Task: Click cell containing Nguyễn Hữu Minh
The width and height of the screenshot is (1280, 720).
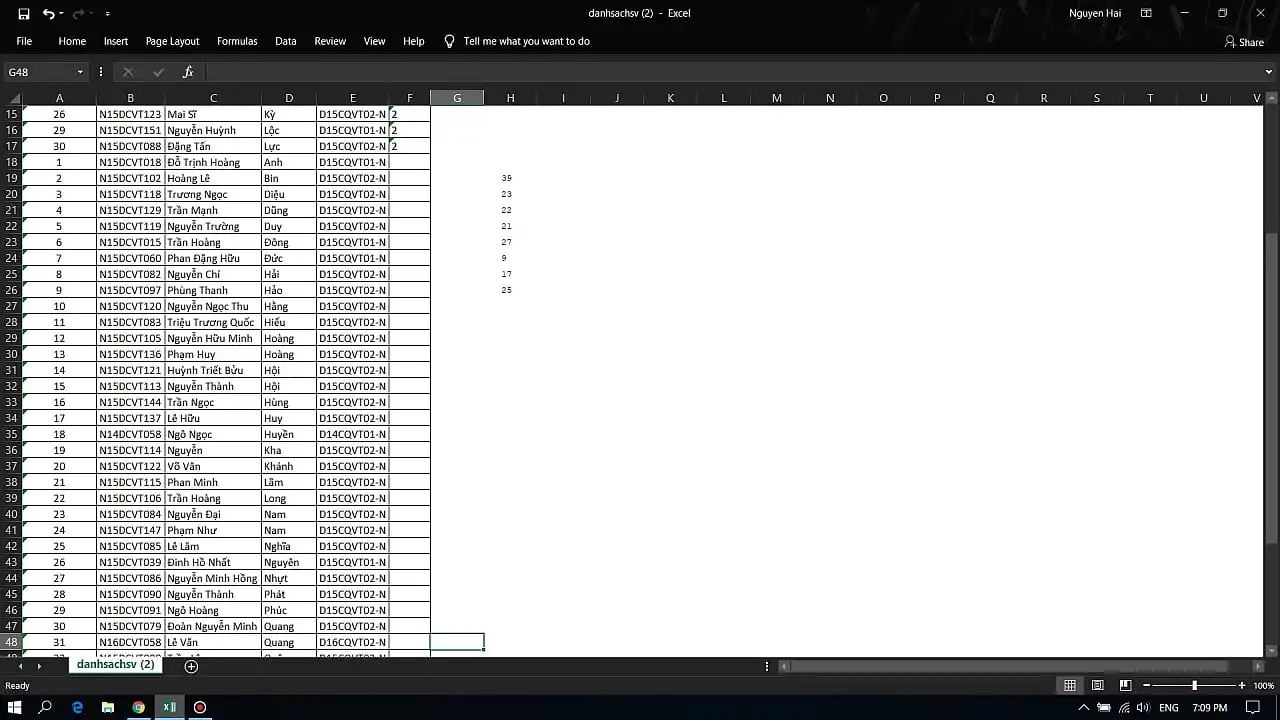Action: coord(213,338)
